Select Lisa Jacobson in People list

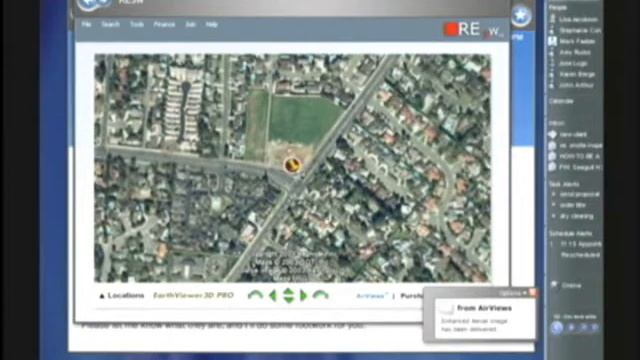pos(578,19)
